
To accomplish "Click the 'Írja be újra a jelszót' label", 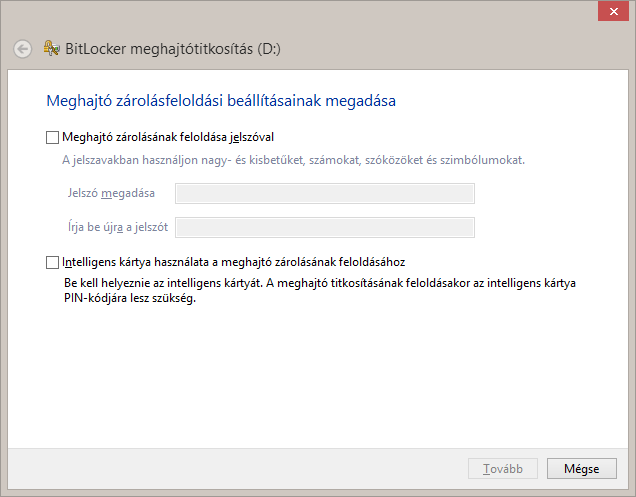I will pyautogui.click(x=118, y=227).
